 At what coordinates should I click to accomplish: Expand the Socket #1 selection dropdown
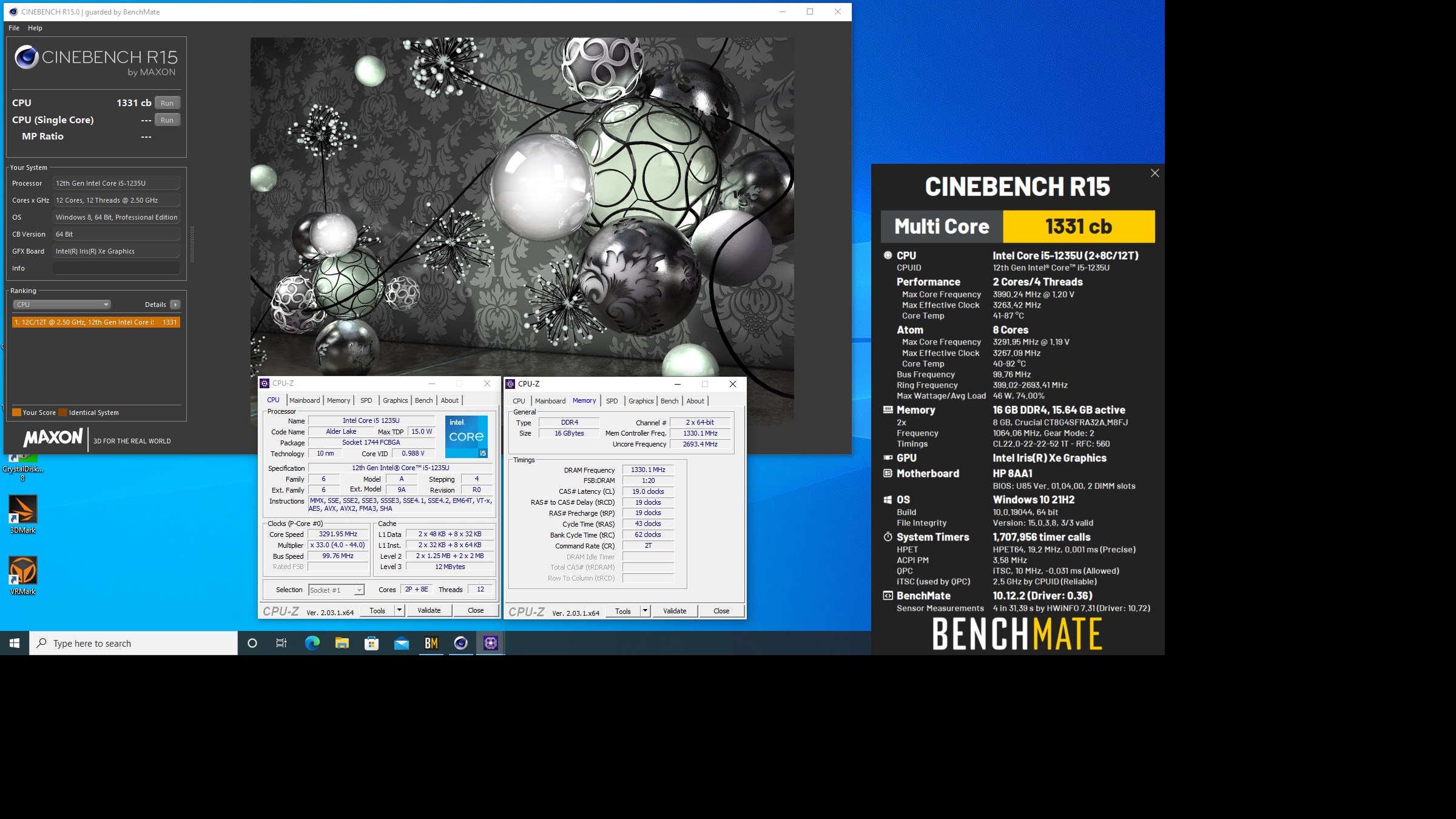click(x=336, y=590)
